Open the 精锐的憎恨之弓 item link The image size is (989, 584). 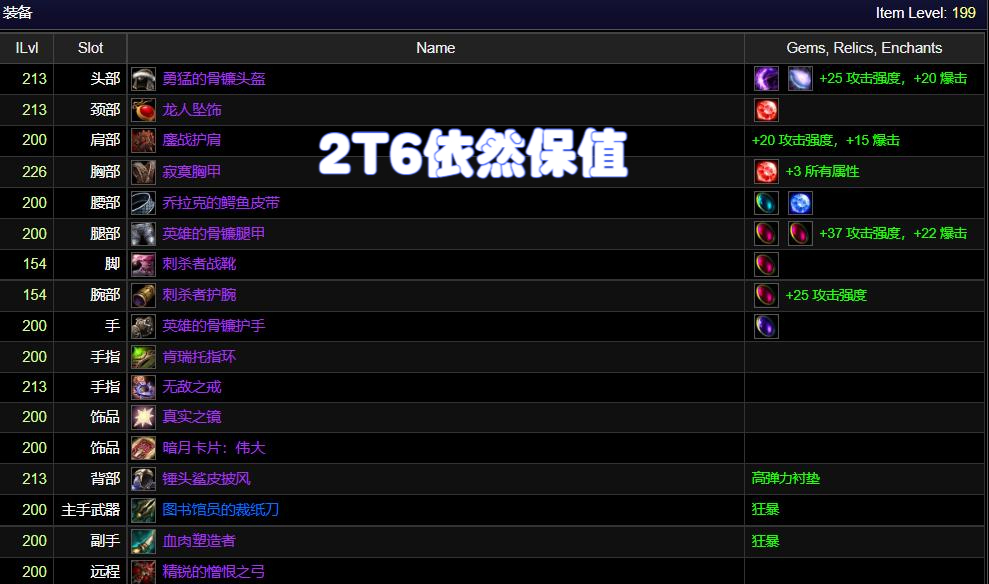click(214, 572)
